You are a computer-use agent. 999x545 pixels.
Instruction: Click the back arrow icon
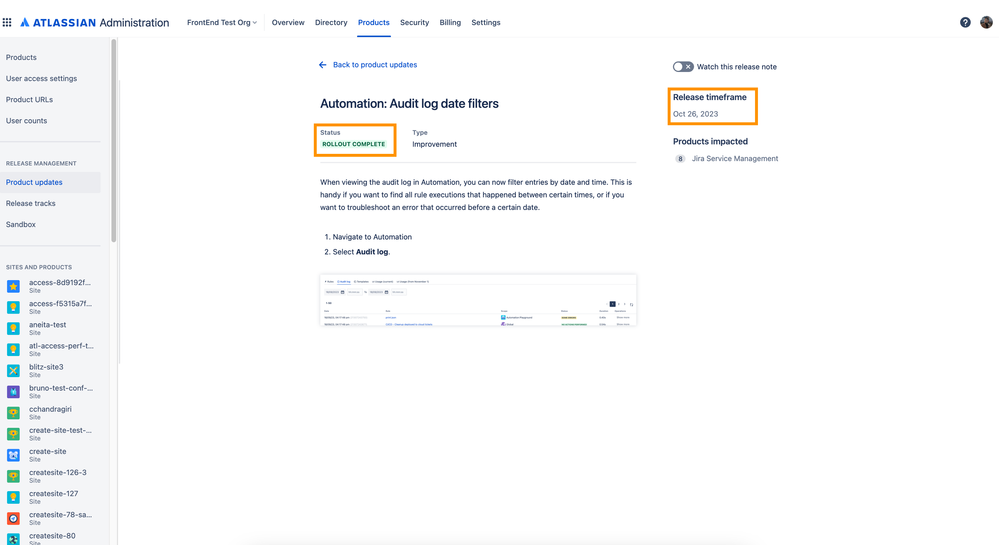click(x=322, y=65)
